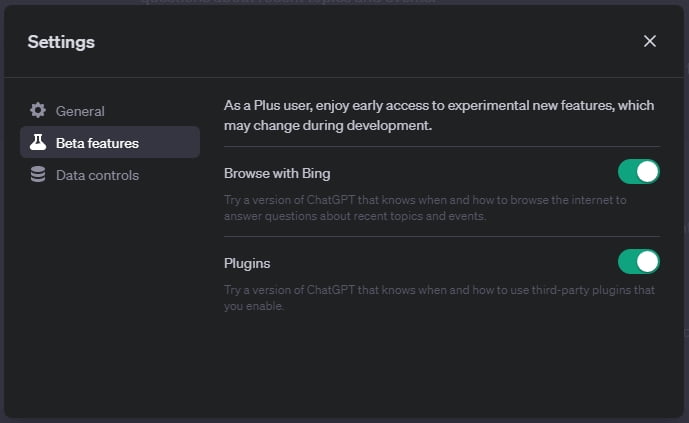Click the white knob on the Plugins switch
689x423 pixels.
click(x=648, y=262)
